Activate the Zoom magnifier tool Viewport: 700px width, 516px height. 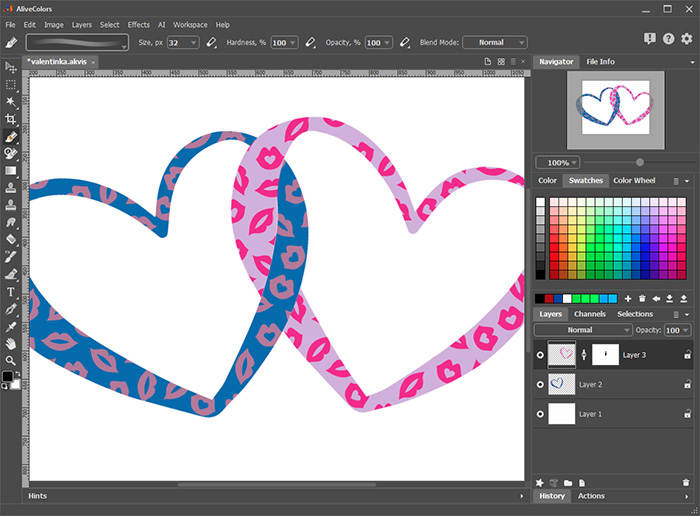[11, 360]
